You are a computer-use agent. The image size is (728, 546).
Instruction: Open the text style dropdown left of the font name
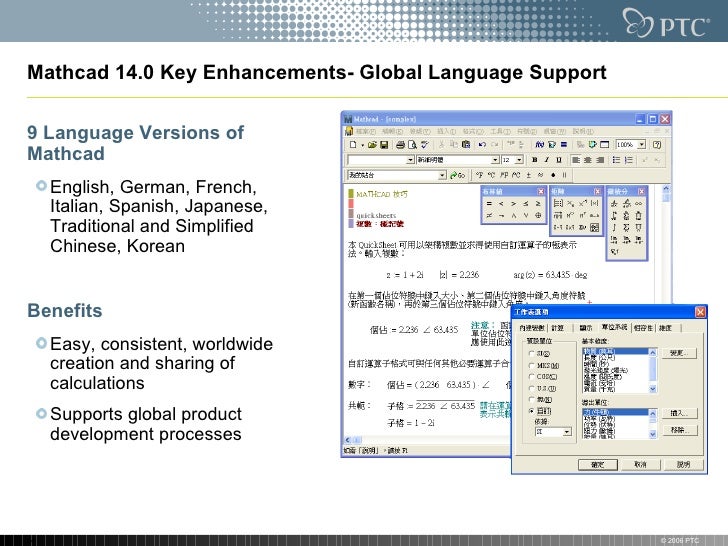pyautogui.click(x=410, y=160)
